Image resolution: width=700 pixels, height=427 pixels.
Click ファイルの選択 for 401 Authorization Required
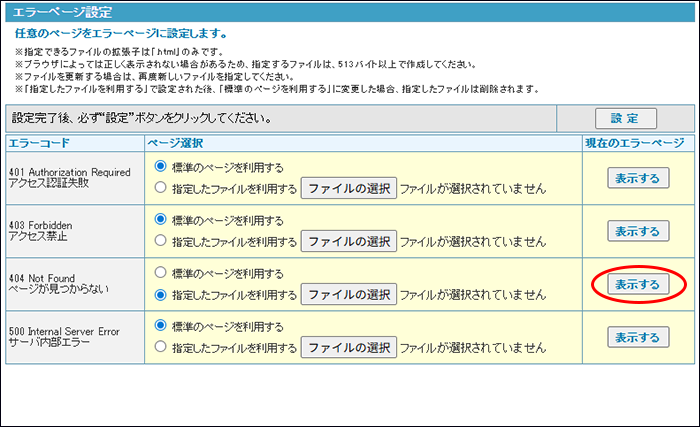pos(349,188)
